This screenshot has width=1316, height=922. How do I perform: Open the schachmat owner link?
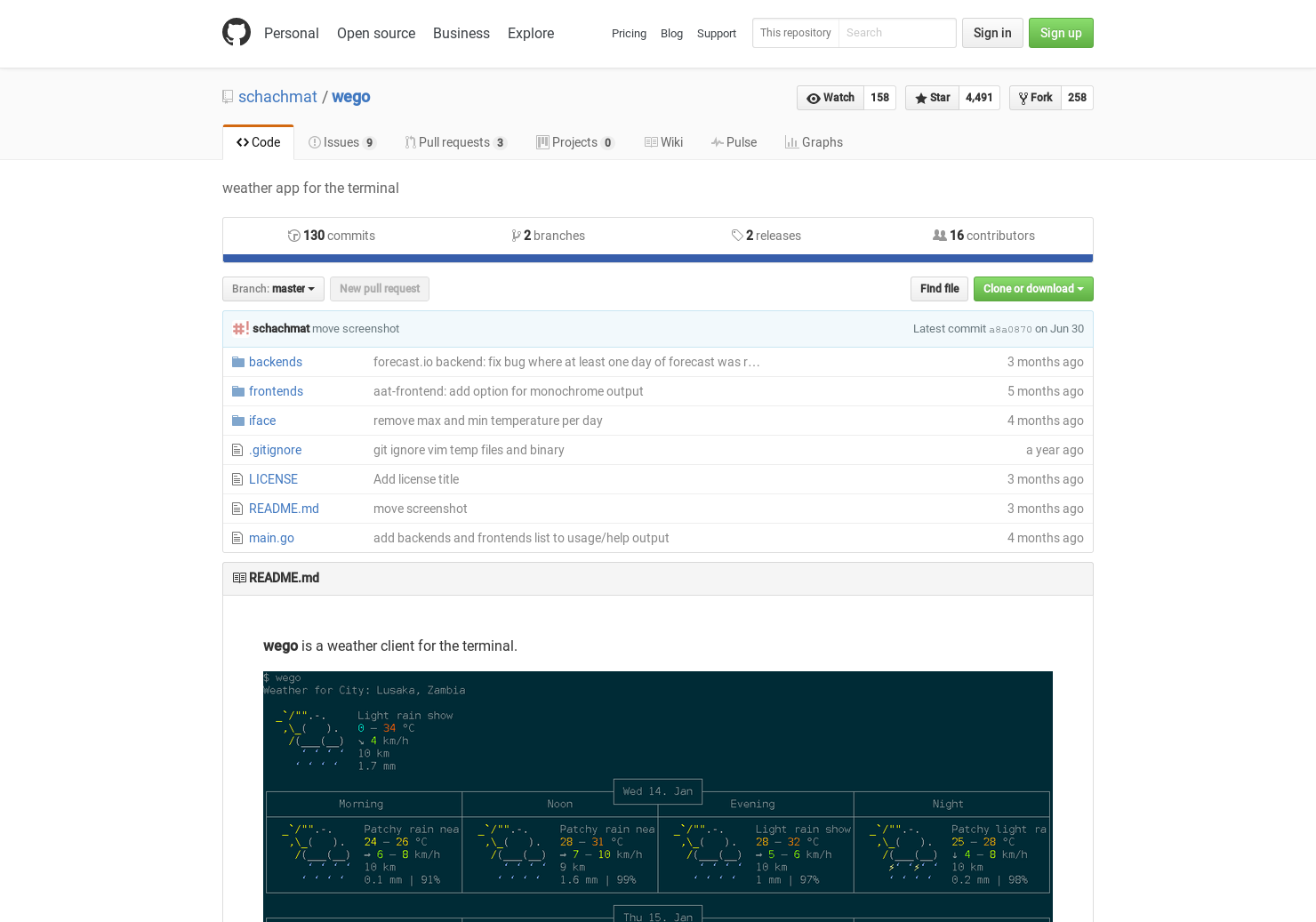(x=277, y=97)
